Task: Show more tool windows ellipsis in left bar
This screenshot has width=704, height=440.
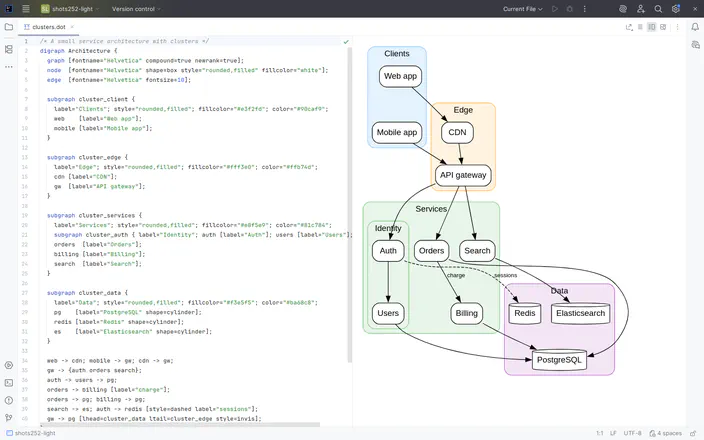Action: pyautogui.click(x=9, y=66)
